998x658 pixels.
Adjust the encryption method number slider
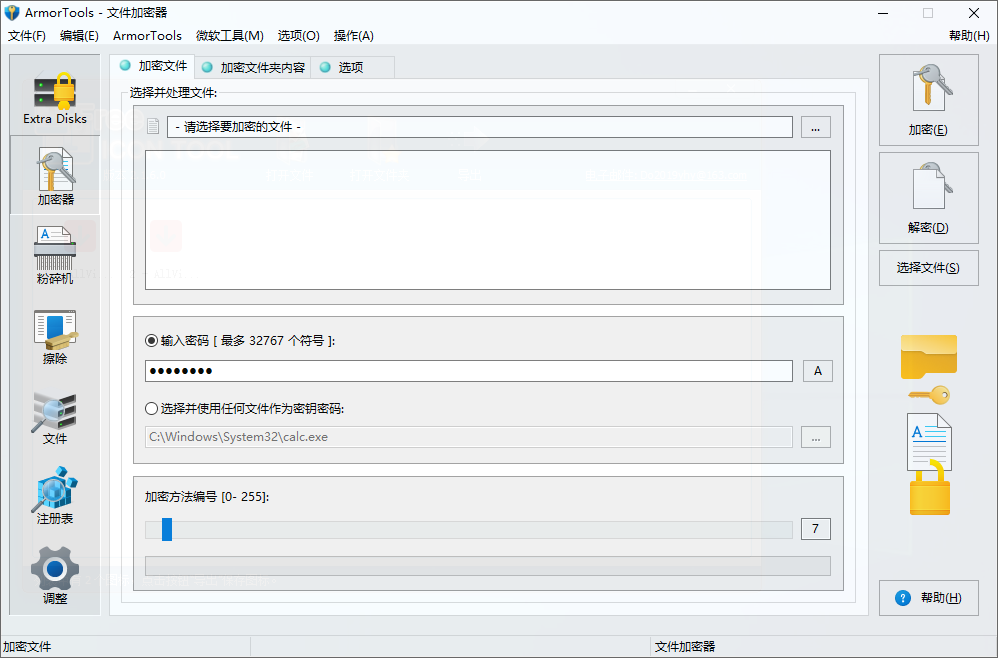(166, 530)
